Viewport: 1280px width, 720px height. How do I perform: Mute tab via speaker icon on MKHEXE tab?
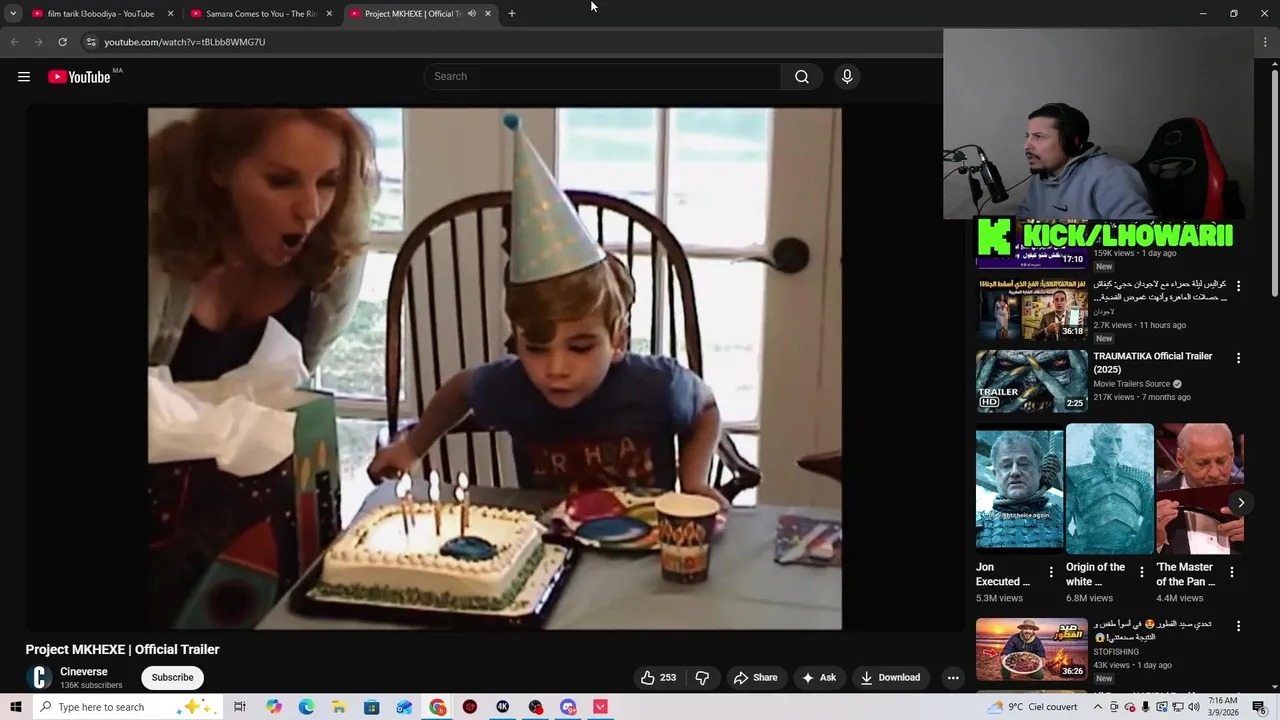pos(471,14)
